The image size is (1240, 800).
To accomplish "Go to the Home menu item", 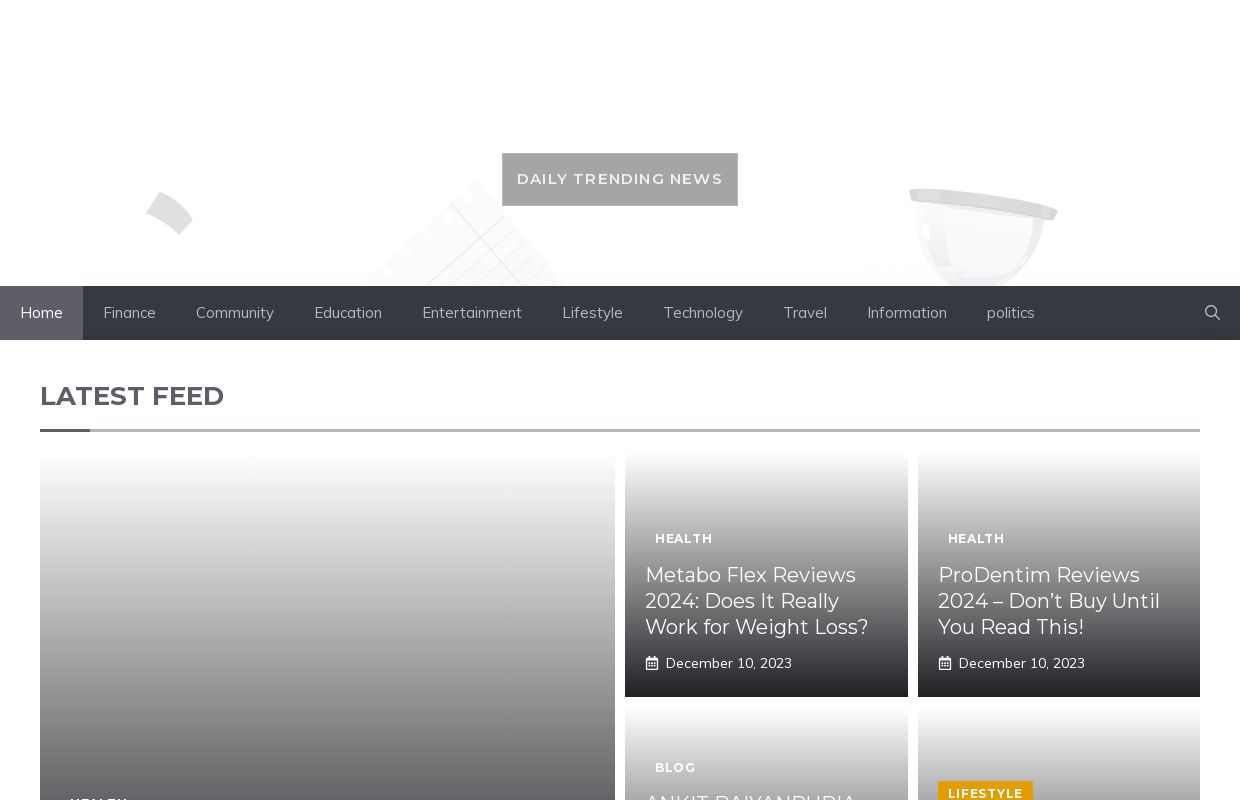I will pos(41,313).
